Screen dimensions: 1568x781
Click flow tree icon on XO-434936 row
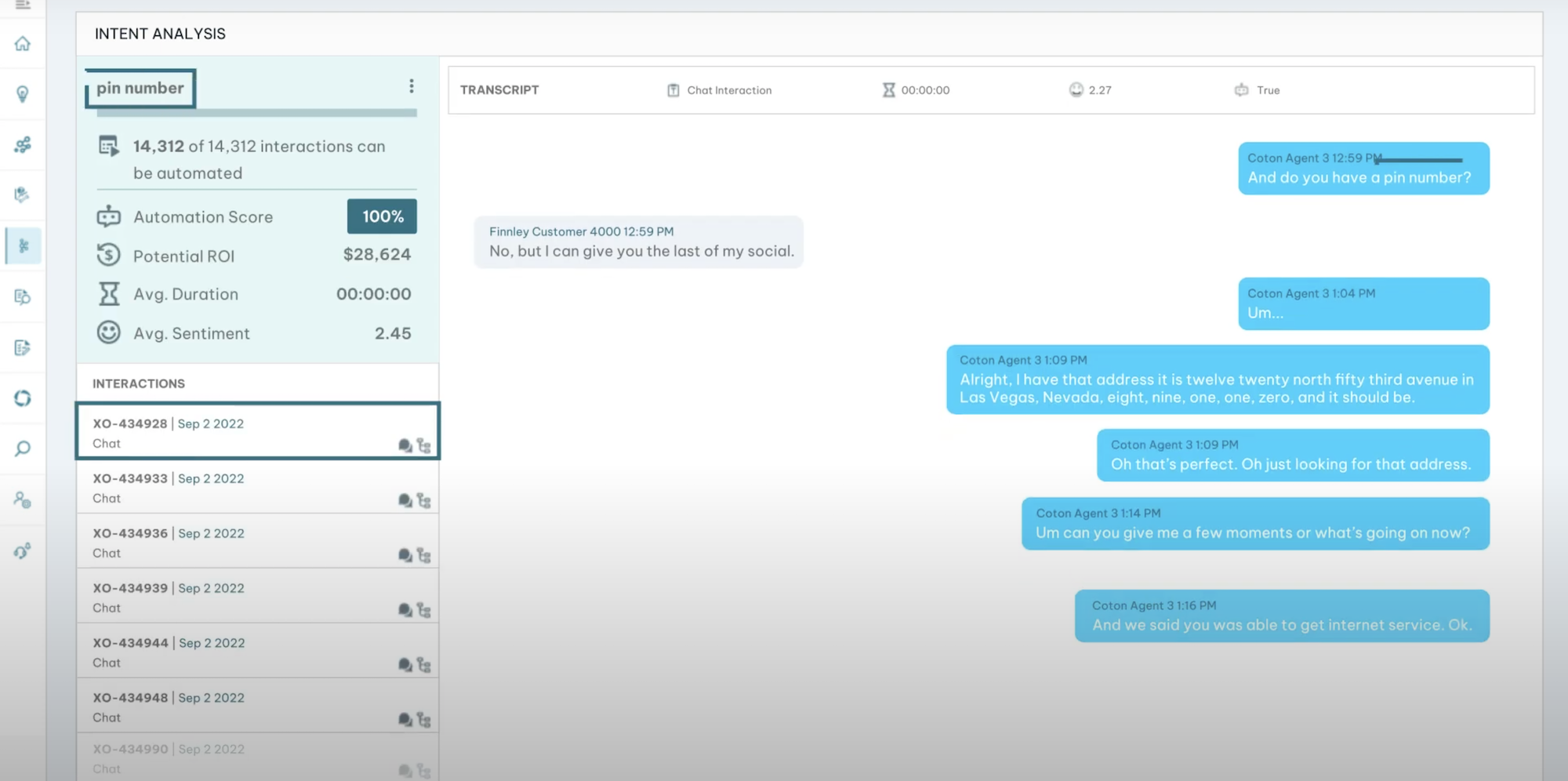[424, 555]
